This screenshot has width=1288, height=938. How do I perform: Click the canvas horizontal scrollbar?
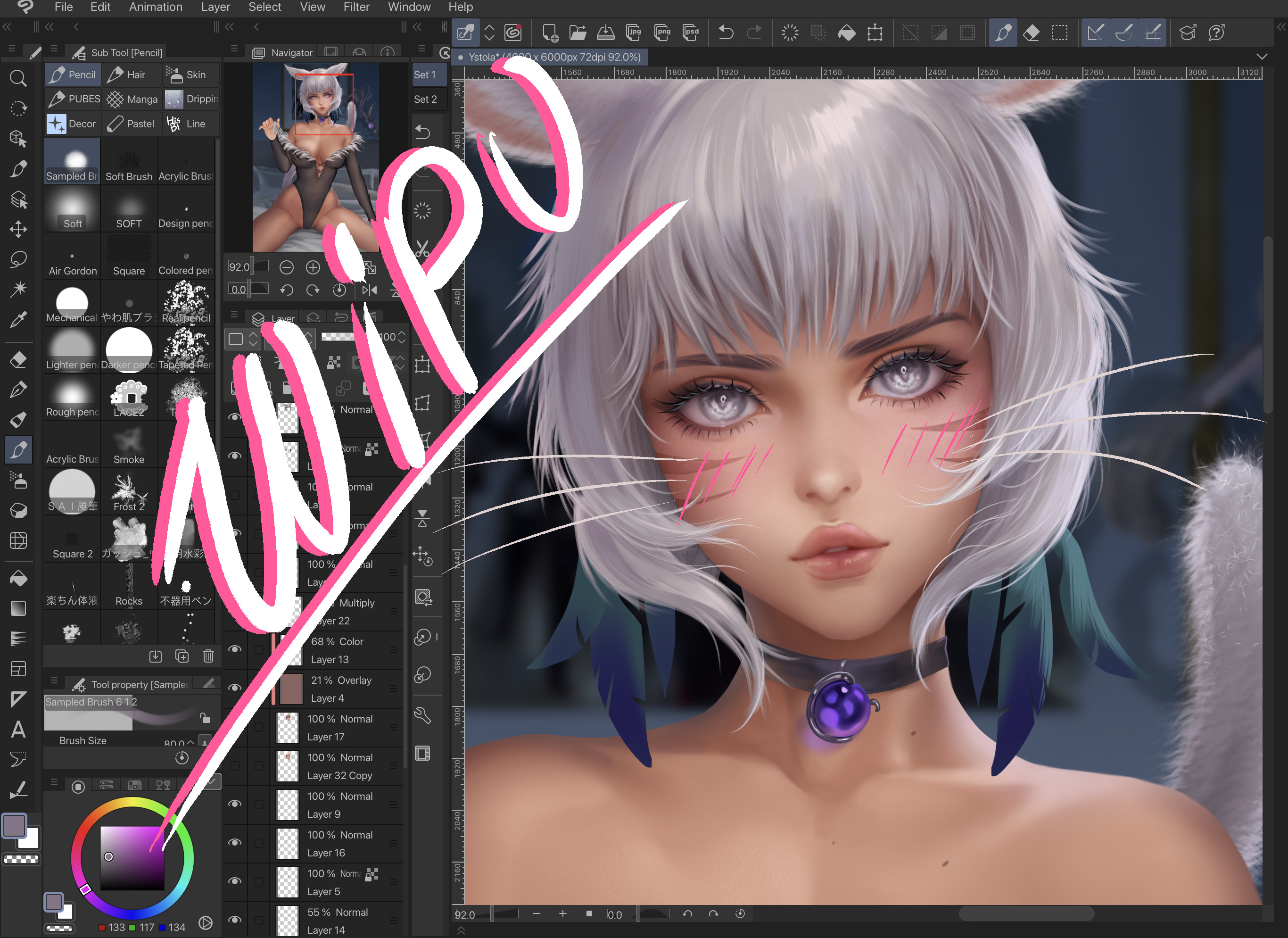point(1026,913)
